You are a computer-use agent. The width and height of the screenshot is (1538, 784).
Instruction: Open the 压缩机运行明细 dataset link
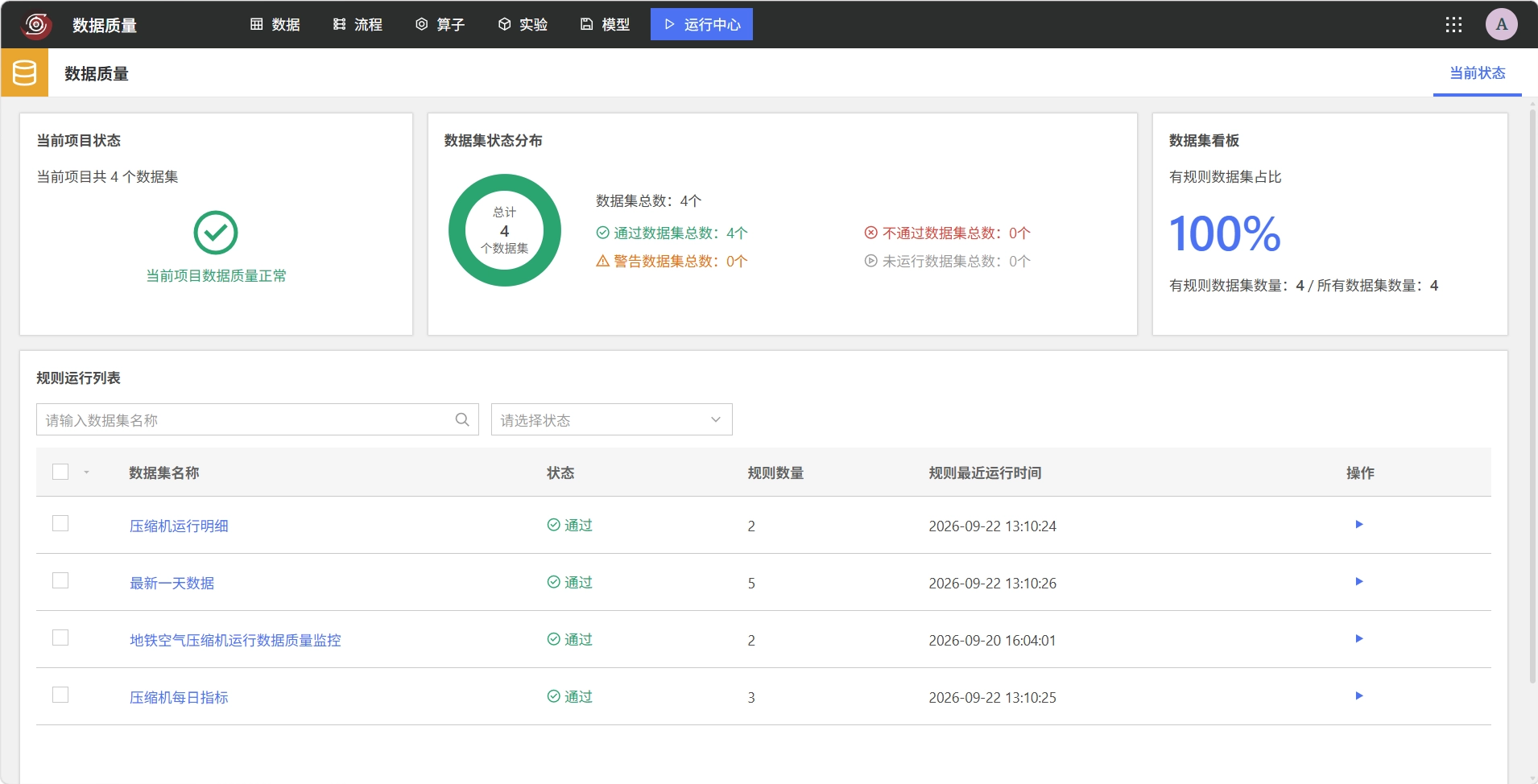click(x=179, y=526)
